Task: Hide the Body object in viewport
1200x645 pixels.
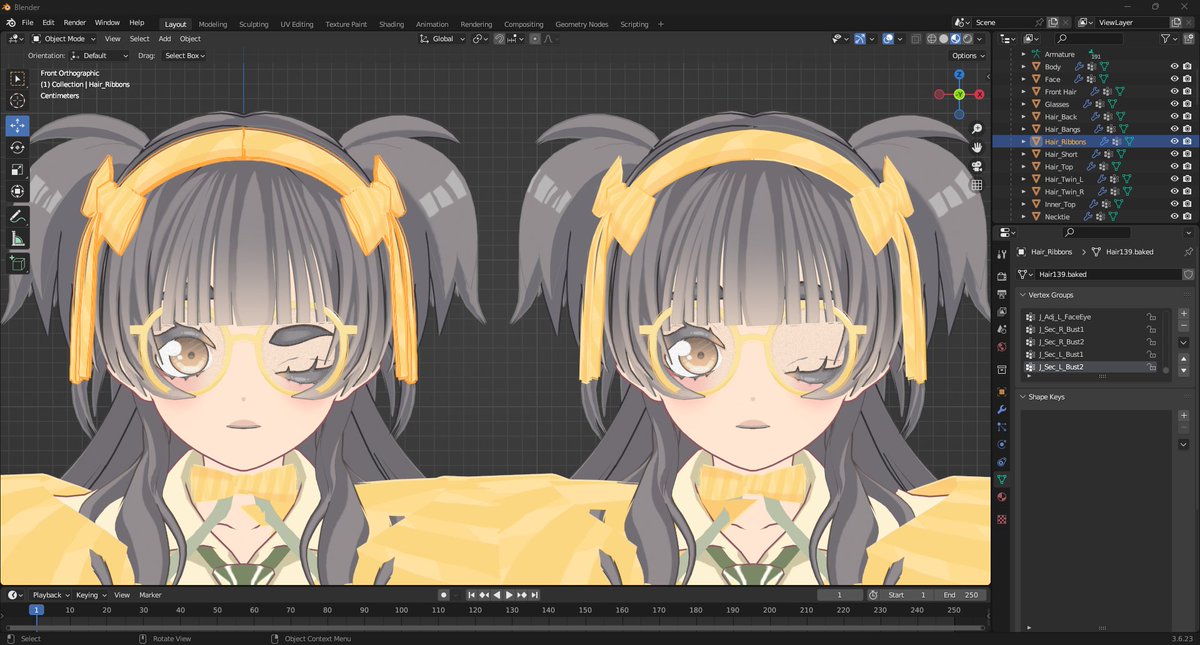Action: (x=1174, y=66)
